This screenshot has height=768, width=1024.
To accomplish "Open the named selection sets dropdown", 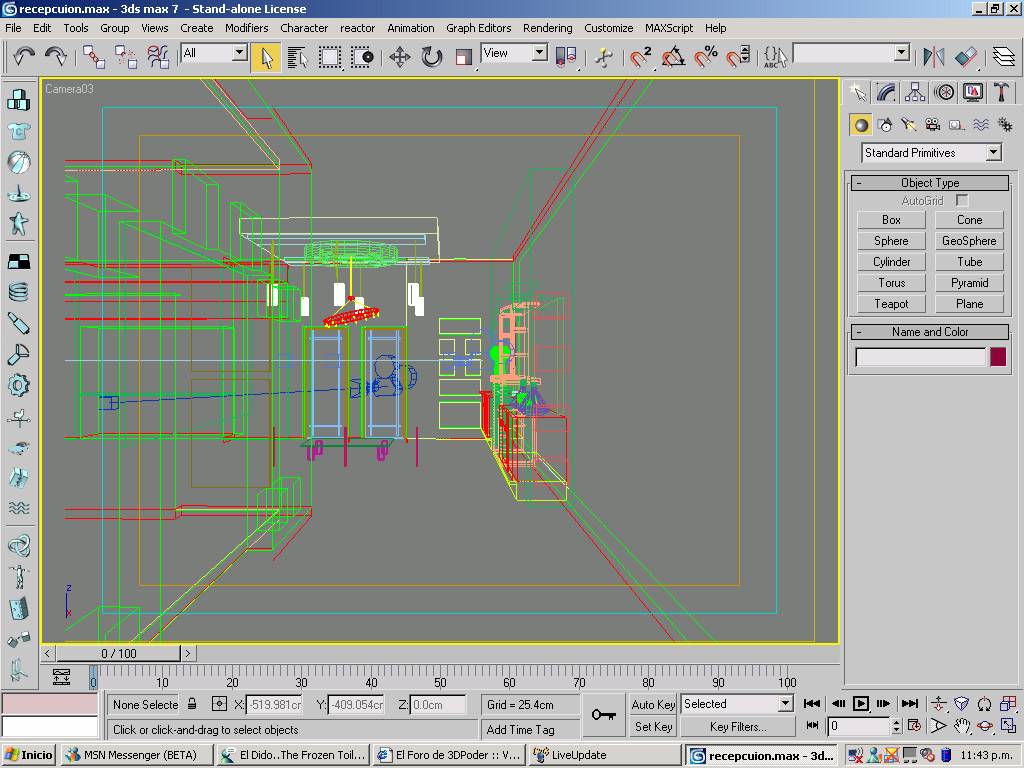I will coord(851,53).
